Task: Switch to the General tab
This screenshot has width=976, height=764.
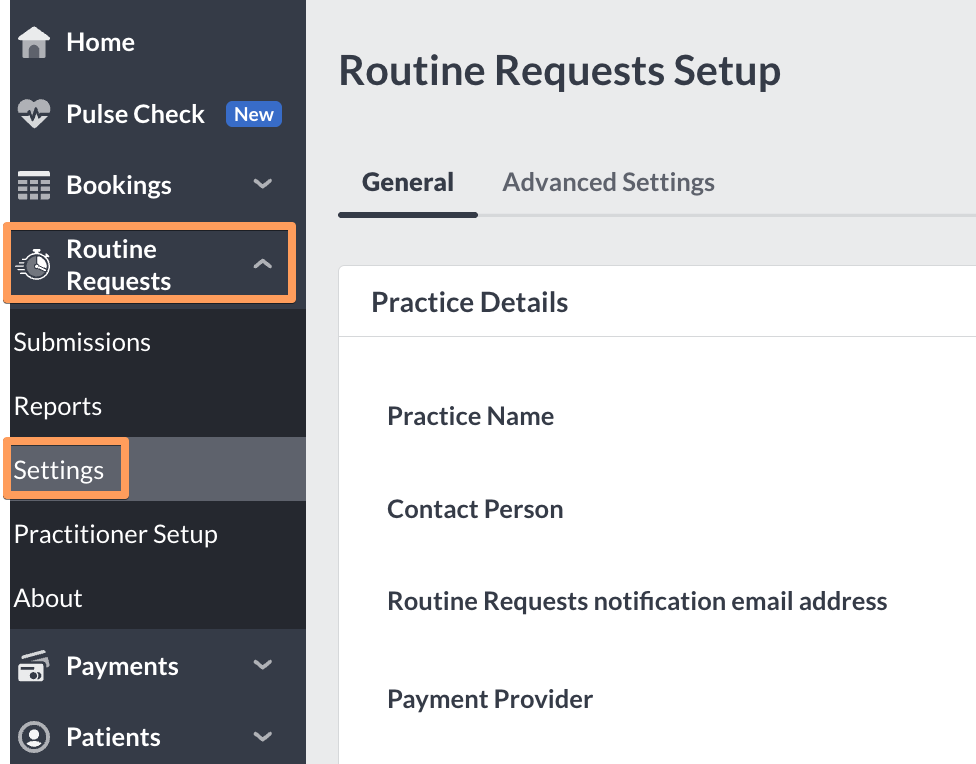Action: pyautogui.click(x=408, y=182)
